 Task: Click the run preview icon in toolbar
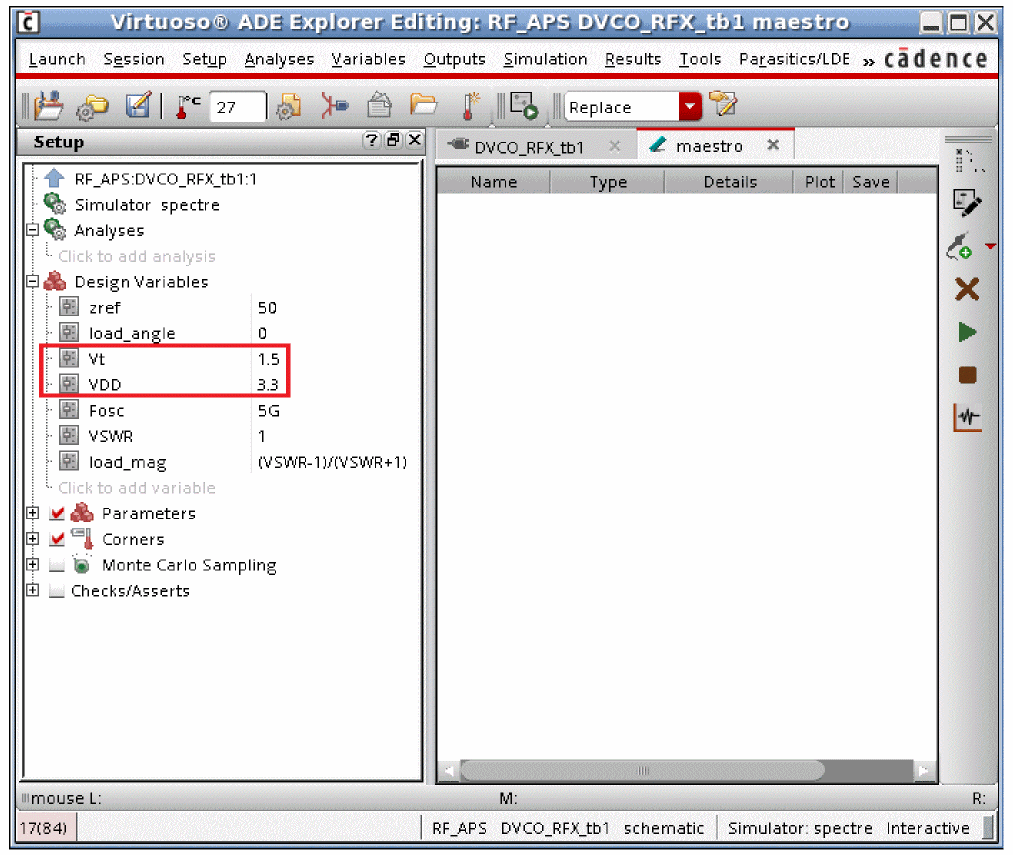(523, 106)
